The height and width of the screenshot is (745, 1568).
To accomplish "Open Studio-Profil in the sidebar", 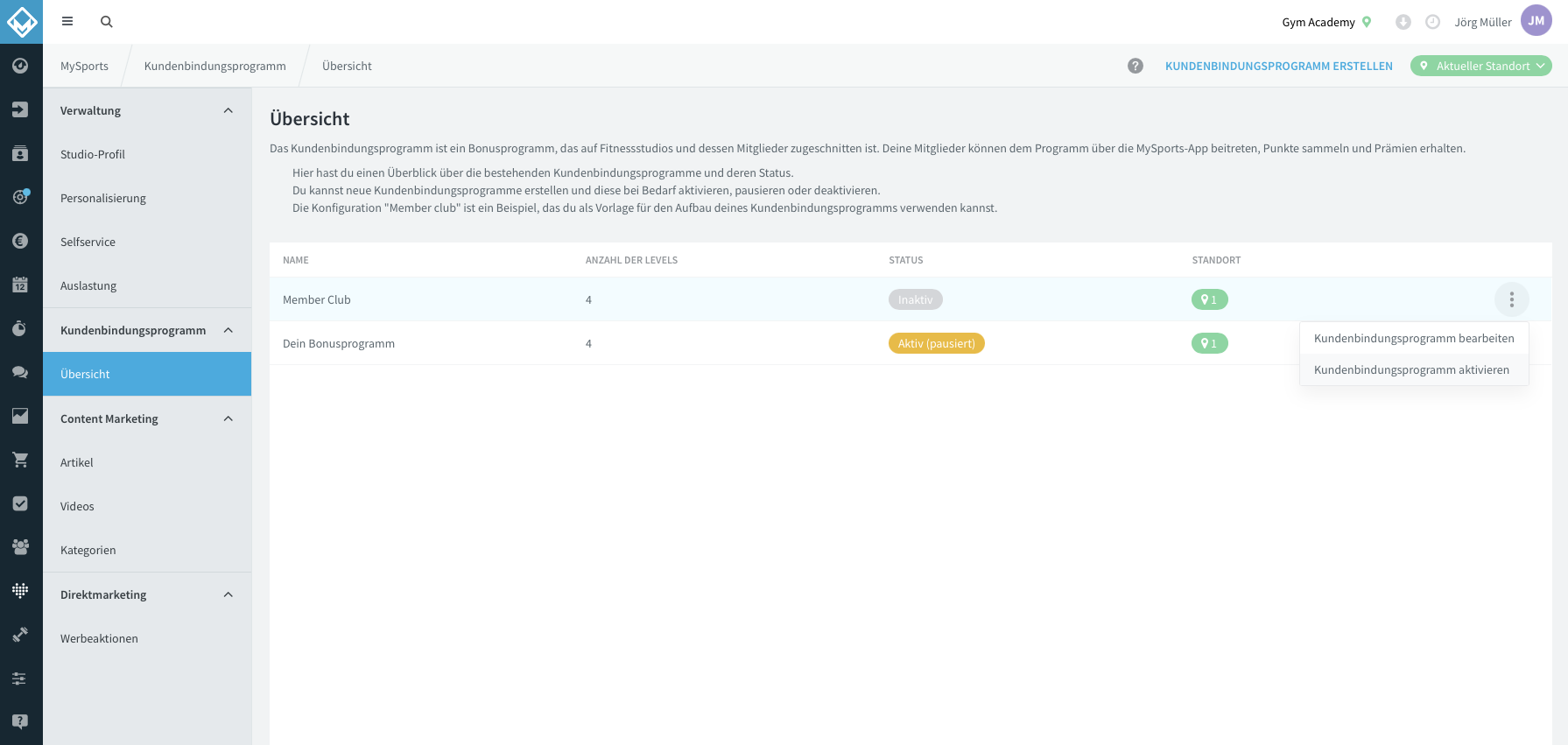I will (x=147, y=154).
